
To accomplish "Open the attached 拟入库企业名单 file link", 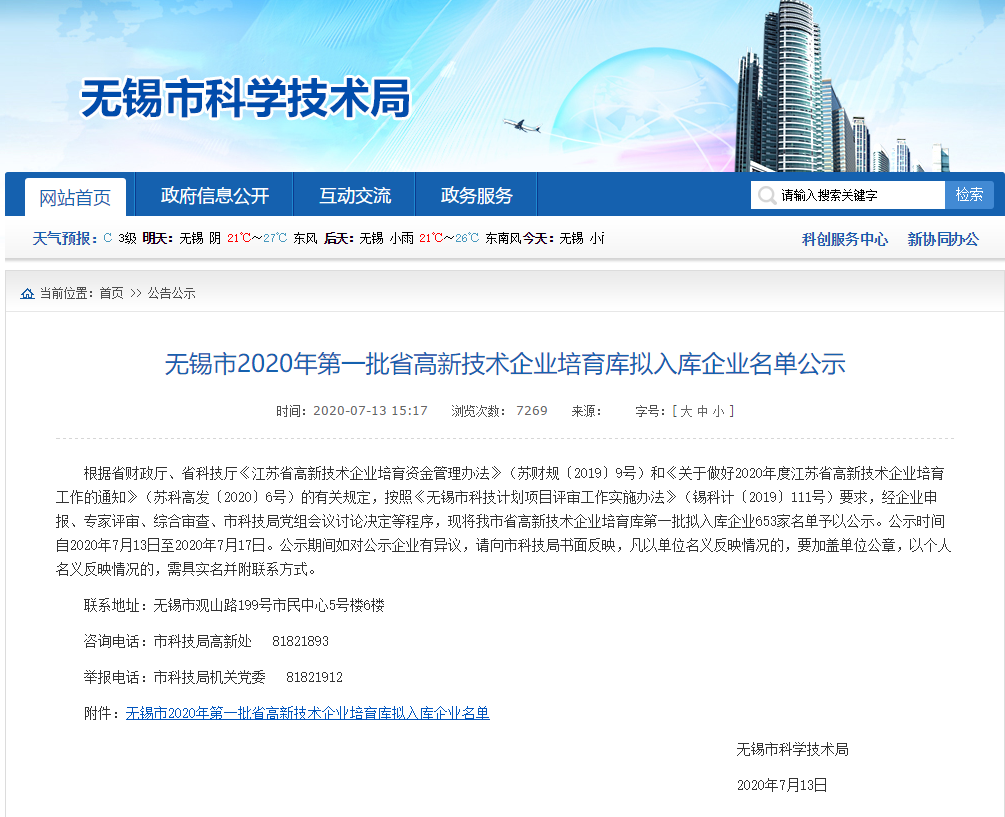I will [x=307, y=713].
